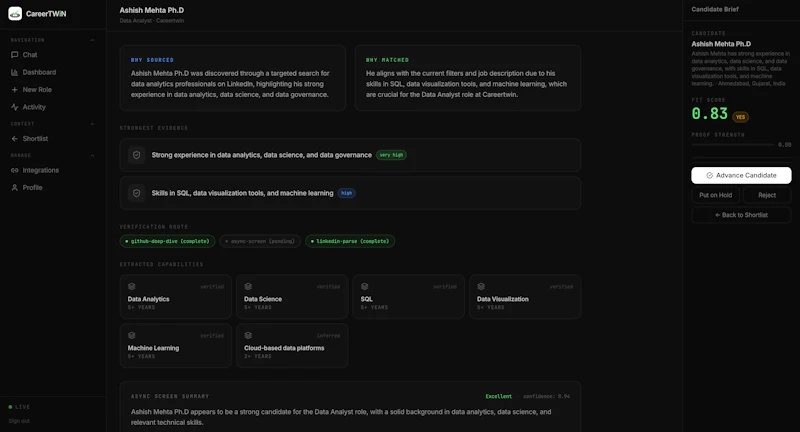The height and width of the screenshot is (432, 800).
Task: Click the Integrations link icon
Action: [14, 170]
